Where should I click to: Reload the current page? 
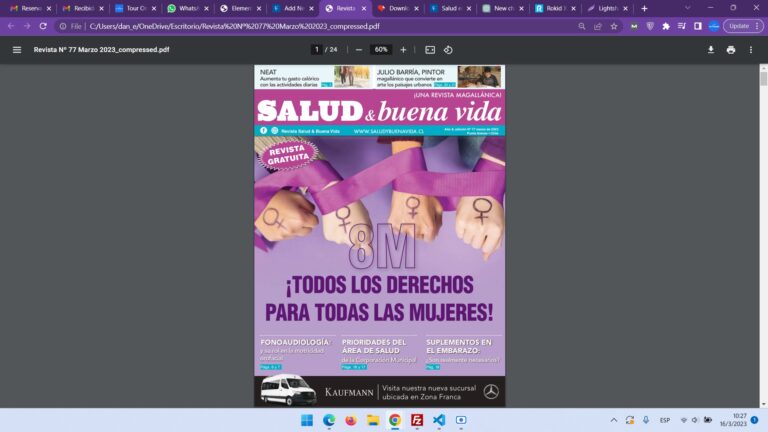click(43, 26)
